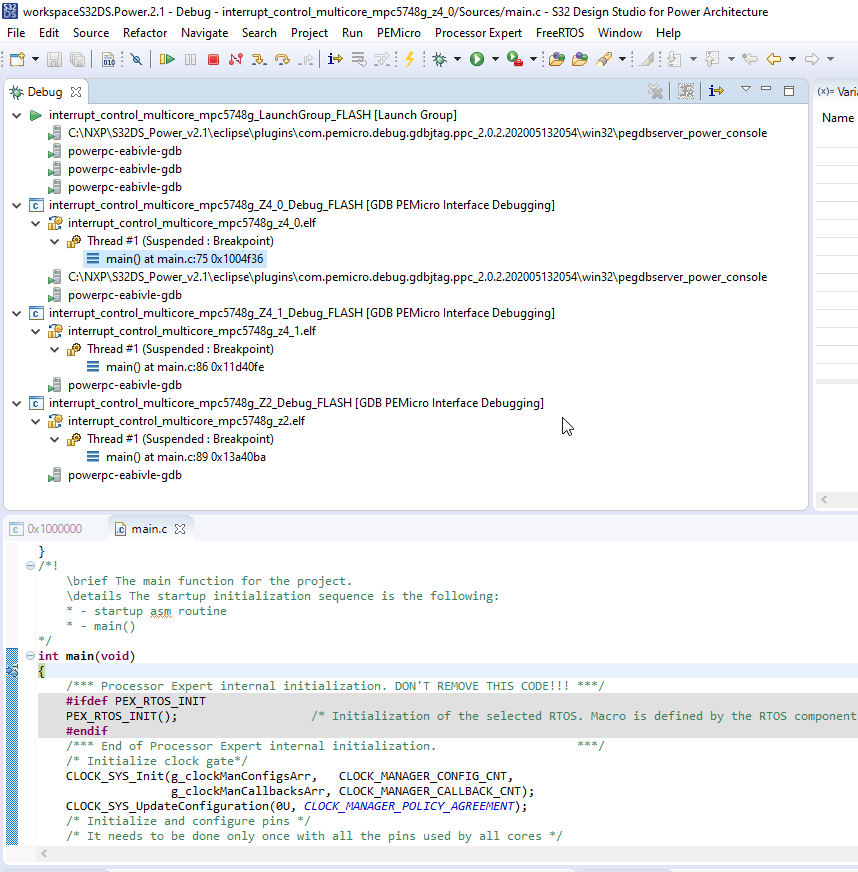Open the Search flashlight dropdown arrow

[622, 59]
